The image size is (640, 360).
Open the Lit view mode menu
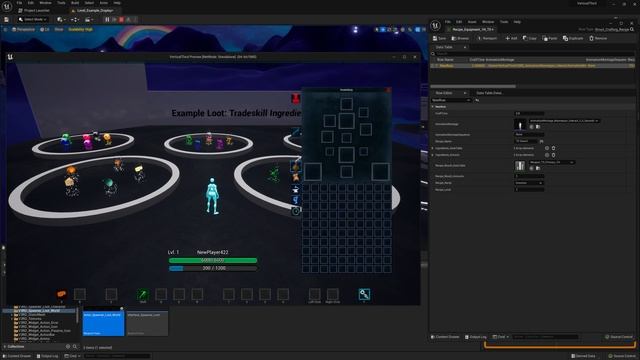(x=45, y=29)
